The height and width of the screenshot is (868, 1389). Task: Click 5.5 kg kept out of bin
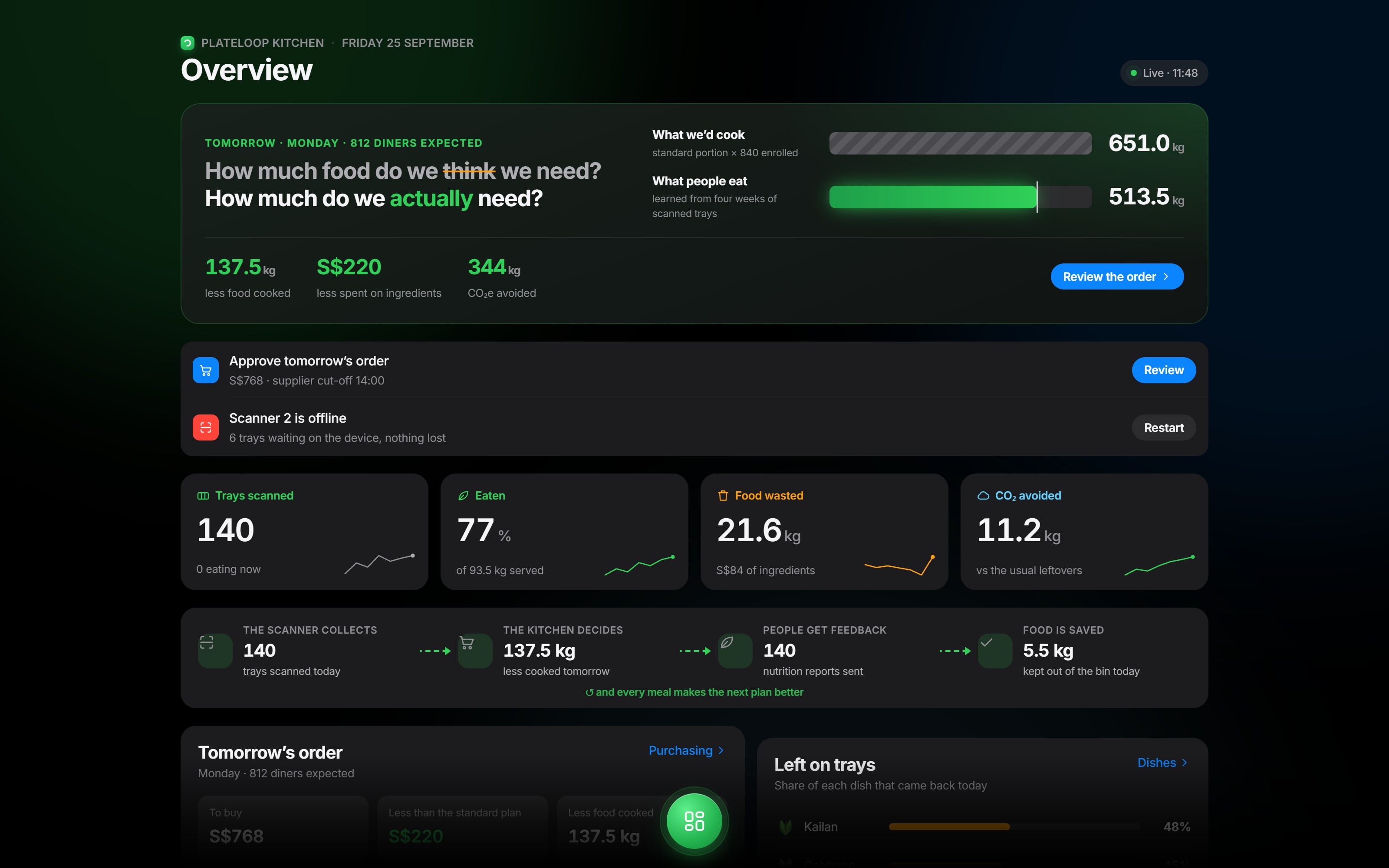[x=1081, y=651]
